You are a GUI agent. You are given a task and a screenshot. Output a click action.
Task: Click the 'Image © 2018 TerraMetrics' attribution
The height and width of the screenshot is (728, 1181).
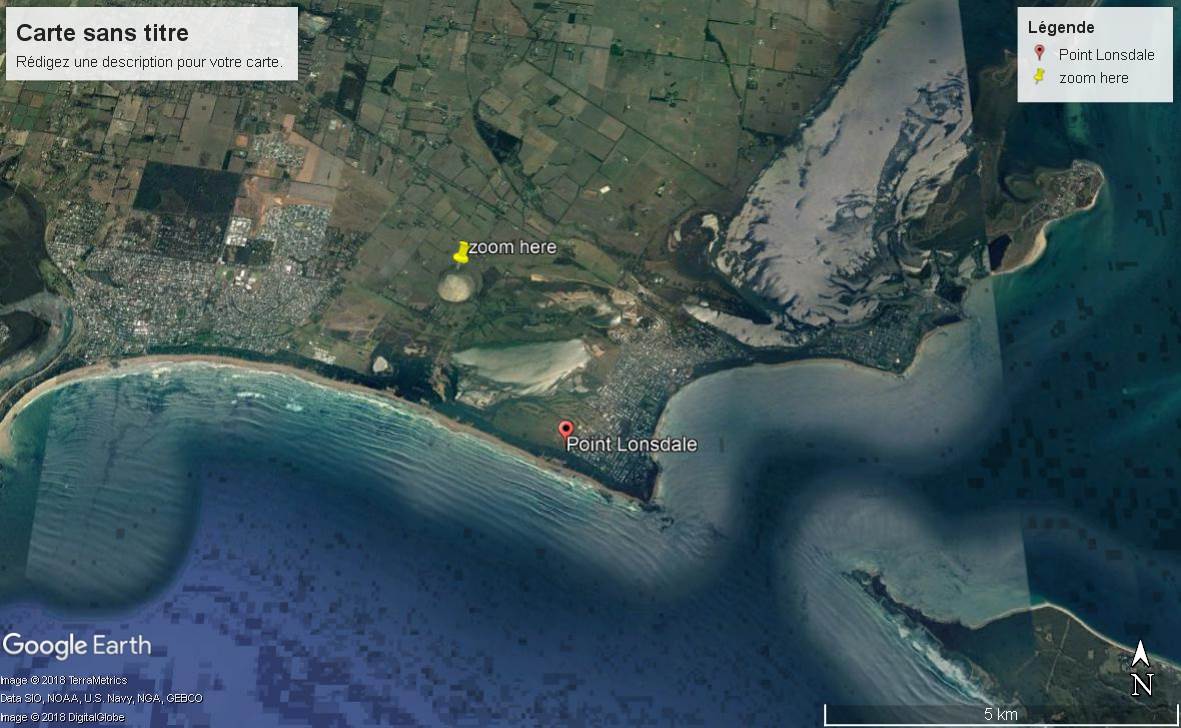[64, 681]
